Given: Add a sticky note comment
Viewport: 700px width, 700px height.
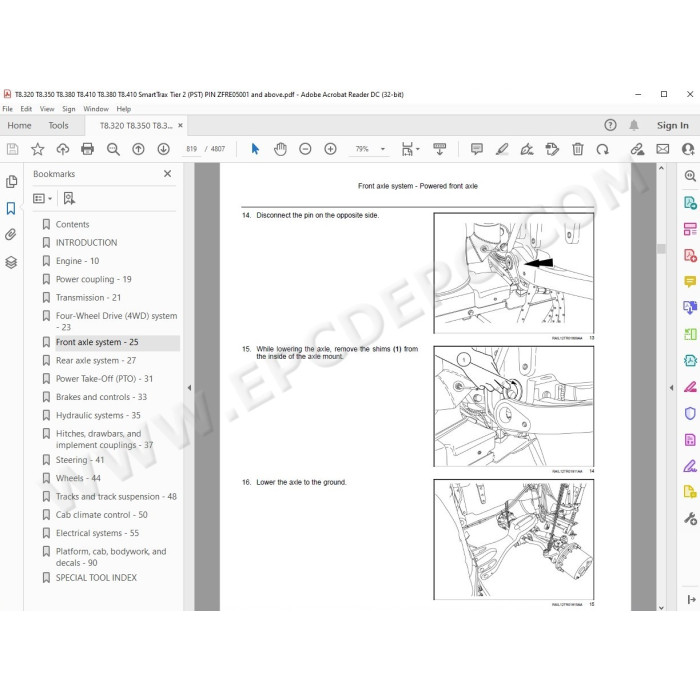Looking at the screenshot, I should 477,149.
